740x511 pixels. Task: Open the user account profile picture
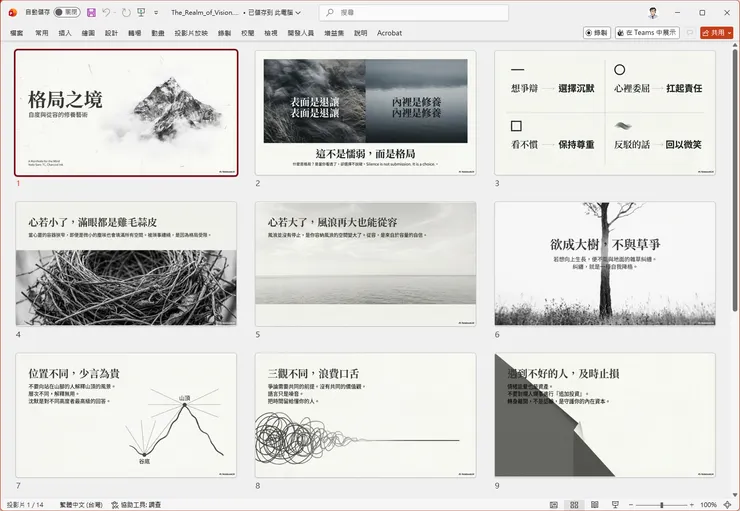click(653, 13)
